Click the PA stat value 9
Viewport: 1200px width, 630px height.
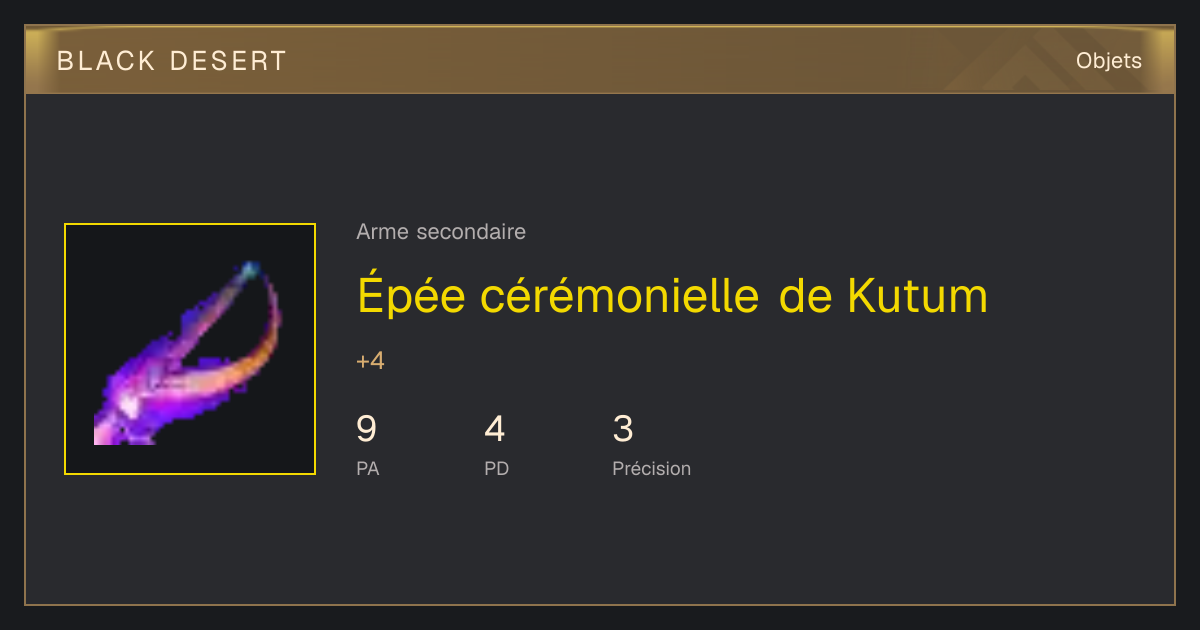(367, 429)
